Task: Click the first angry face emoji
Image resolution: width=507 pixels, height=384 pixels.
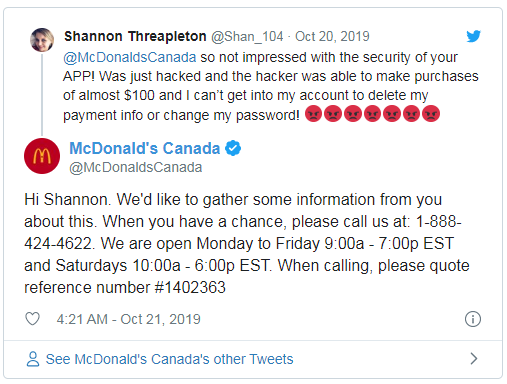Action: point(313,114)
